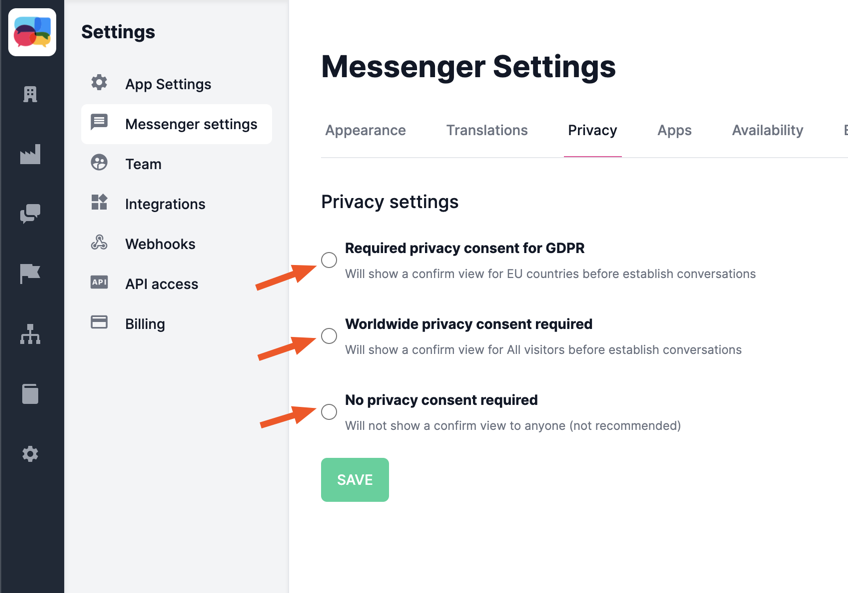Click the puzzle icon next to Integrations
This screenshot has height=593, width=848.
click(99, 204)
